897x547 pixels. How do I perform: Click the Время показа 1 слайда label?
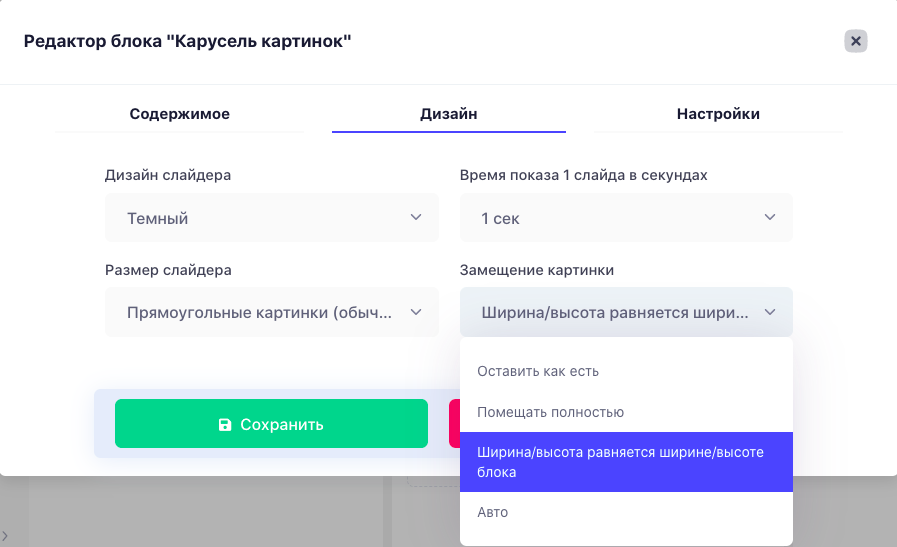click(584, 175)
